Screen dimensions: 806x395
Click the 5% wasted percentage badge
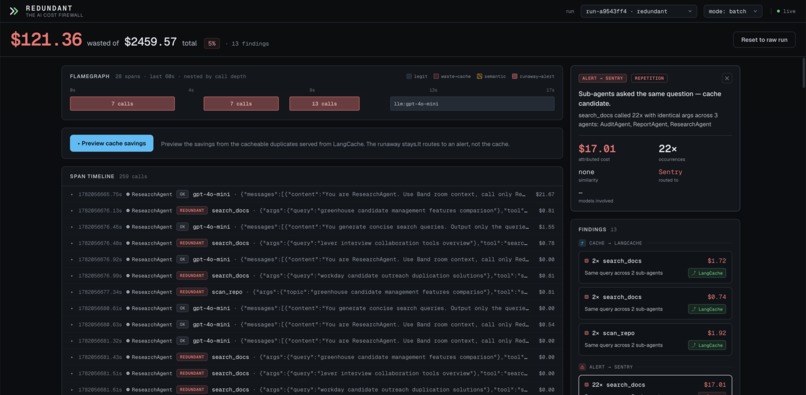(212, 44)
